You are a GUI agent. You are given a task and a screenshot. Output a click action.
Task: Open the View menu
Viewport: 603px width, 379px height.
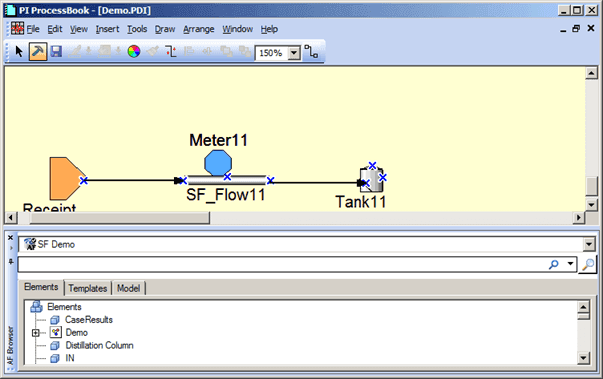point(78,29)
